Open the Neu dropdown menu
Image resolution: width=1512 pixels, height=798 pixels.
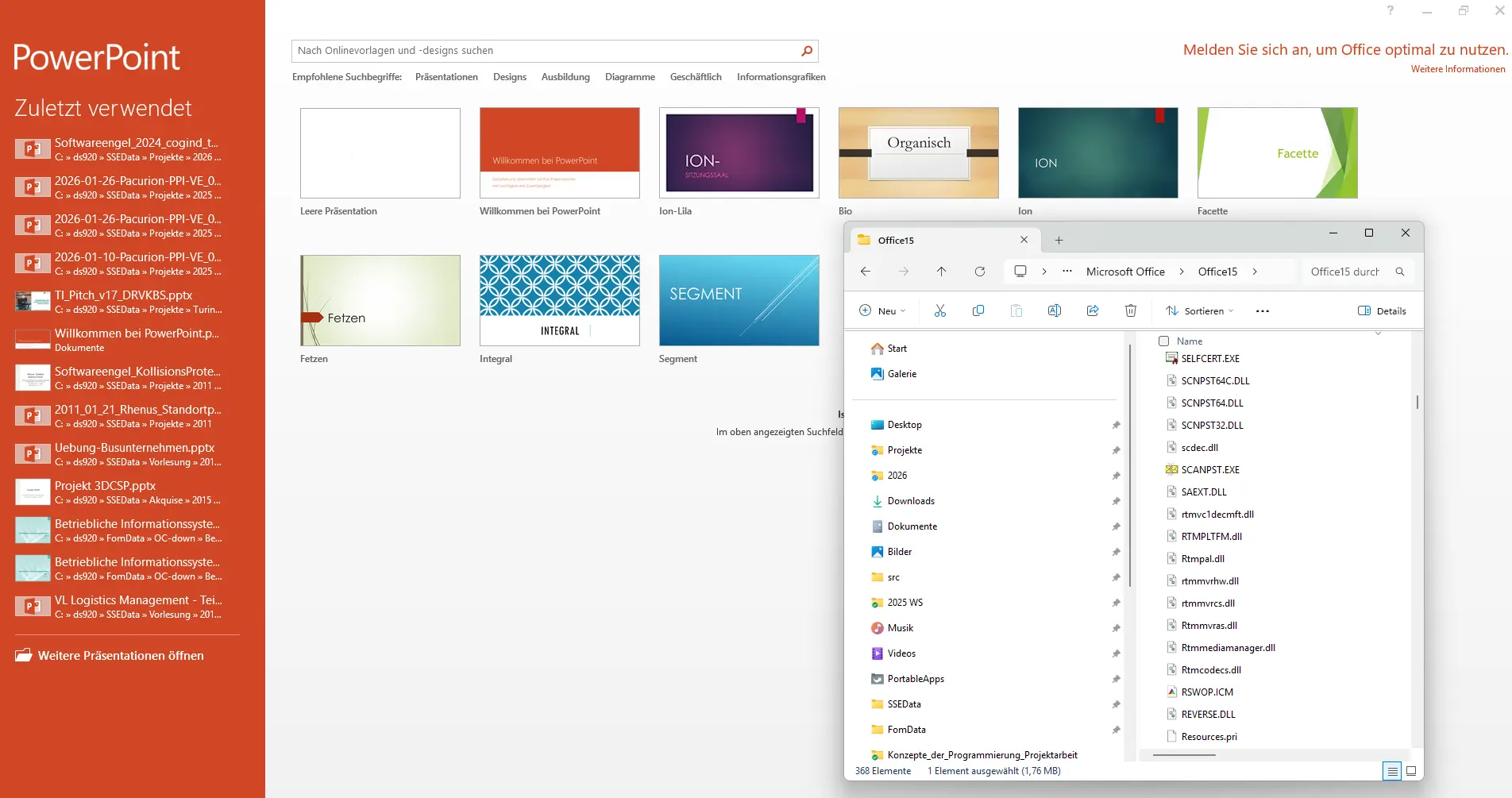882,310
